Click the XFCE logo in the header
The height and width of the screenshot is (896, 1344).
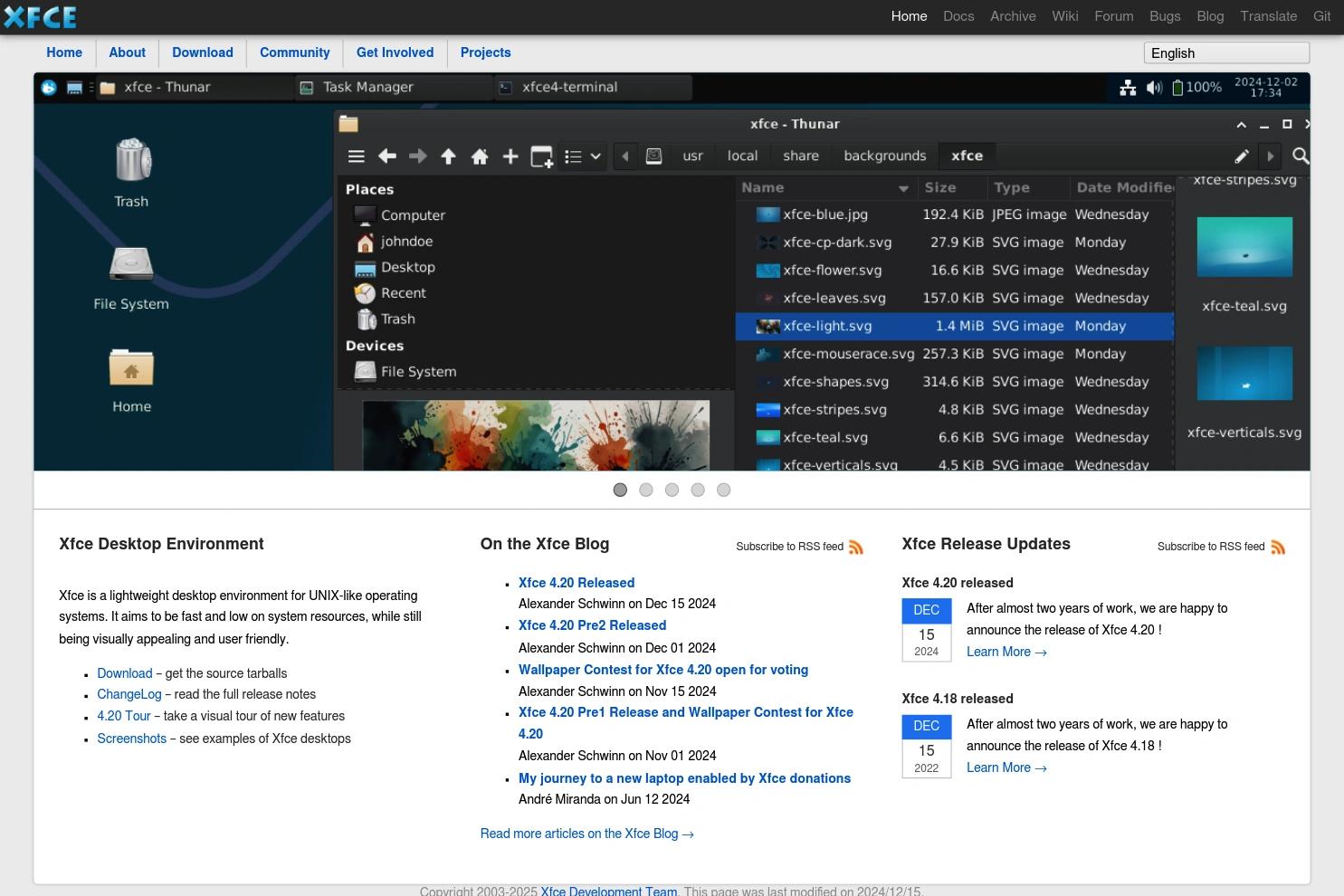pos(41,16)
